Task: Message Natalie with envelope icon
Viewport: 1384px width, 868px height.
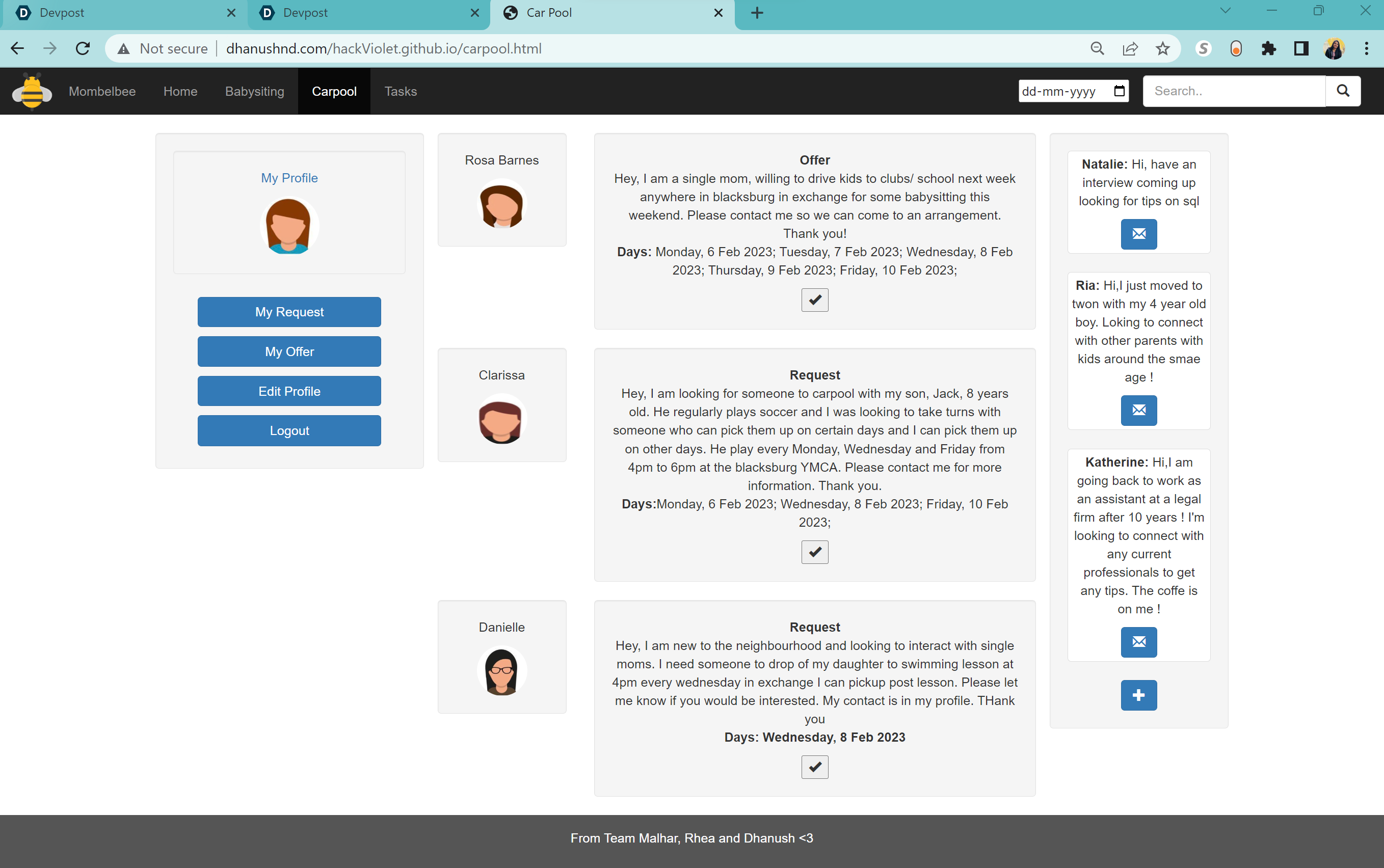Action: pos(1138,234)
